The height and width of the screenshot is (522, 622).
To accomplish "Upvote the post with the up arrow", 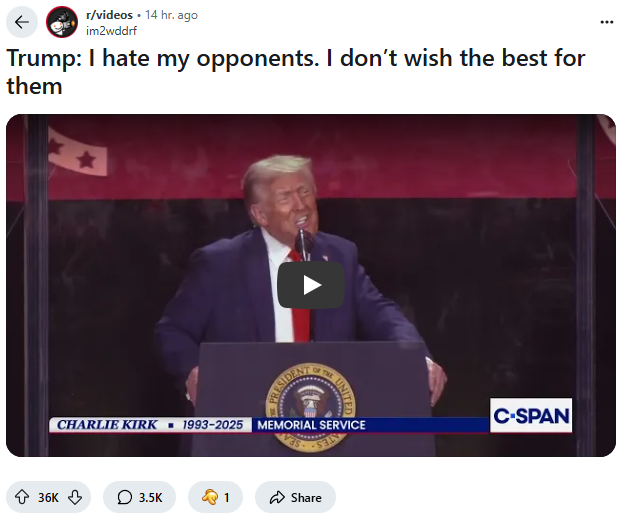I will tap(22, 497).
